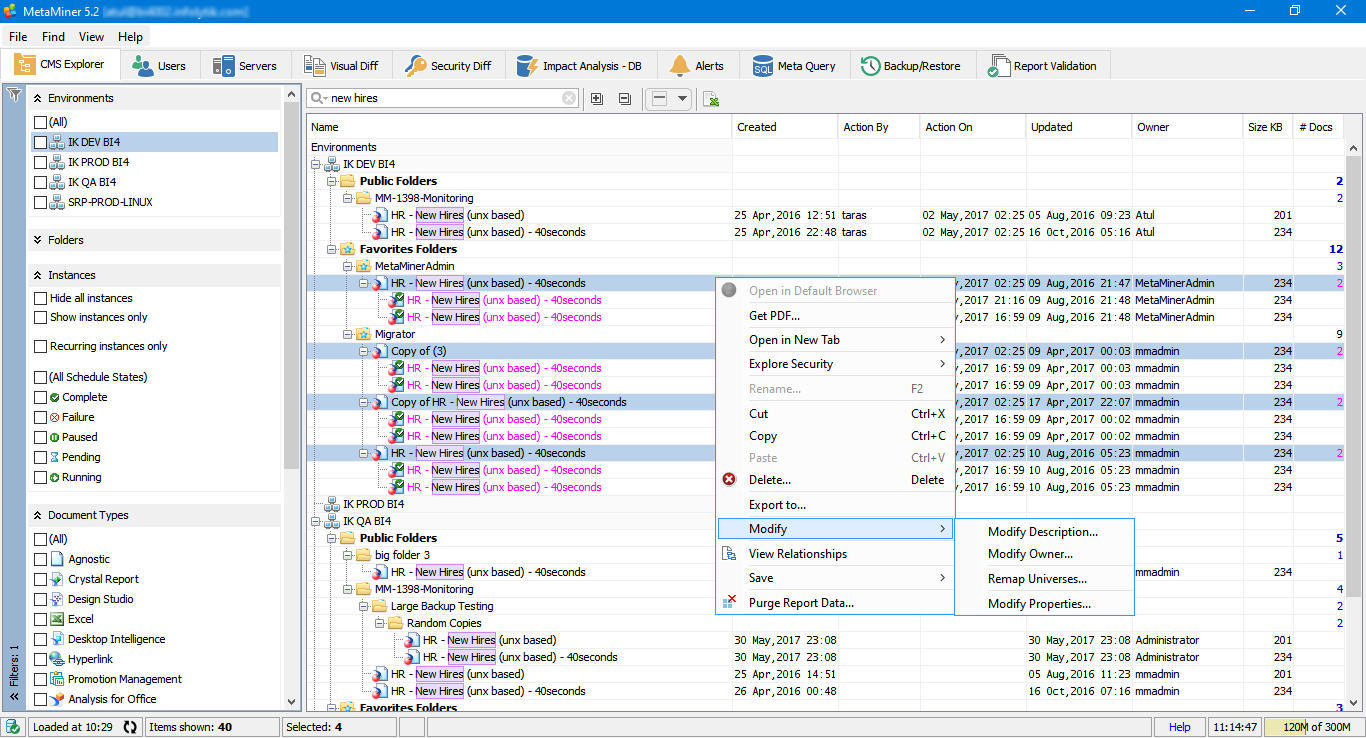Image resolution: width=1366 pixels, height=738 pixels.
Task: Click the expand all tree nodes icon
Action: point(597,98)
